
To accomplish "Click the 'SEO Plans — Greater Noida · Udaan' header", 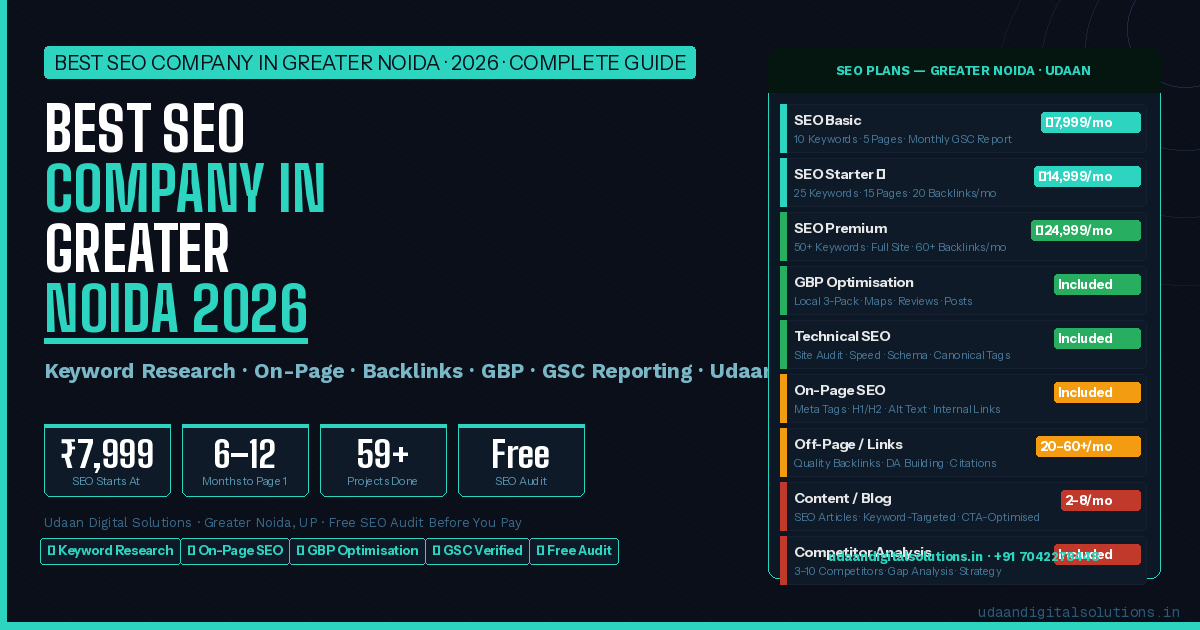I will pos(963,71).
